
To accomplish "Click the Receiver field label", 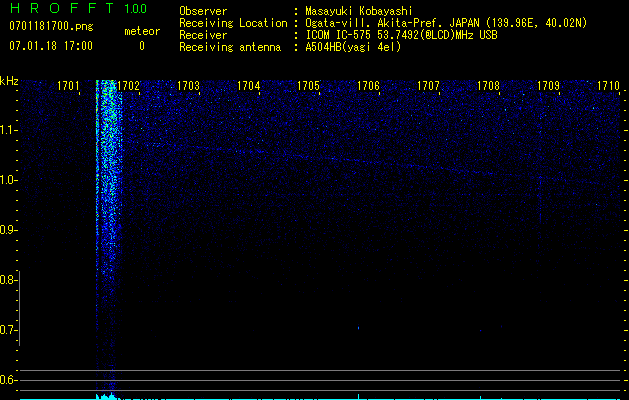I will coord(203,35).
